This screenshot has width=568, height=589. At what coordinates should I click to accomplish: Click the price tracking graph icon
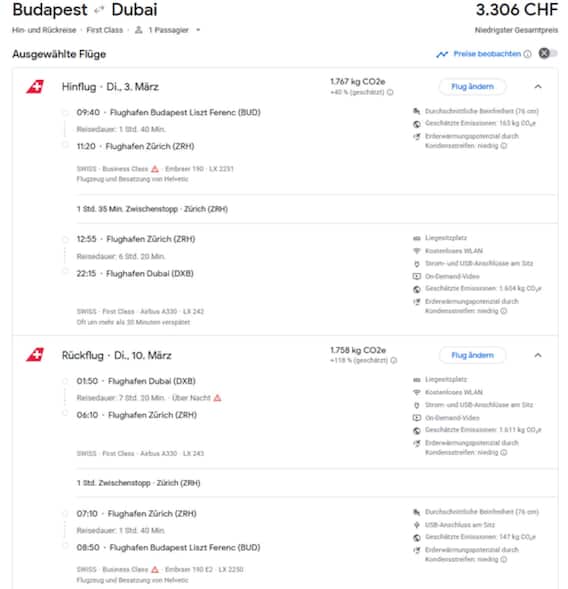(442, 54)
